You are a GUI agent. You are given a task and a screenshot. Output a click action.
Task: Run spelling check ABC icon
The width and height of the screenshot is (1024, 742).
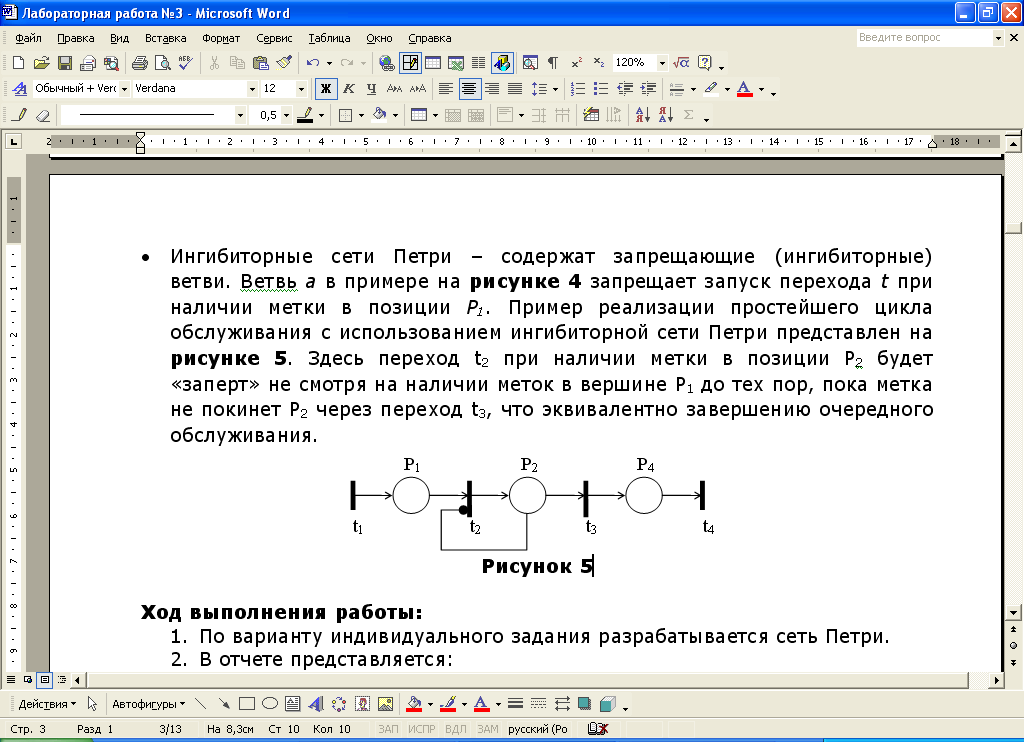click(185, 63)
